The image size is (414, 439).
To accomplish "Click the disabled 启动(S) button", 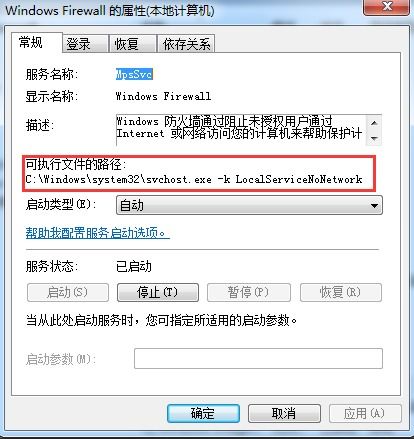I will (68, 292).
